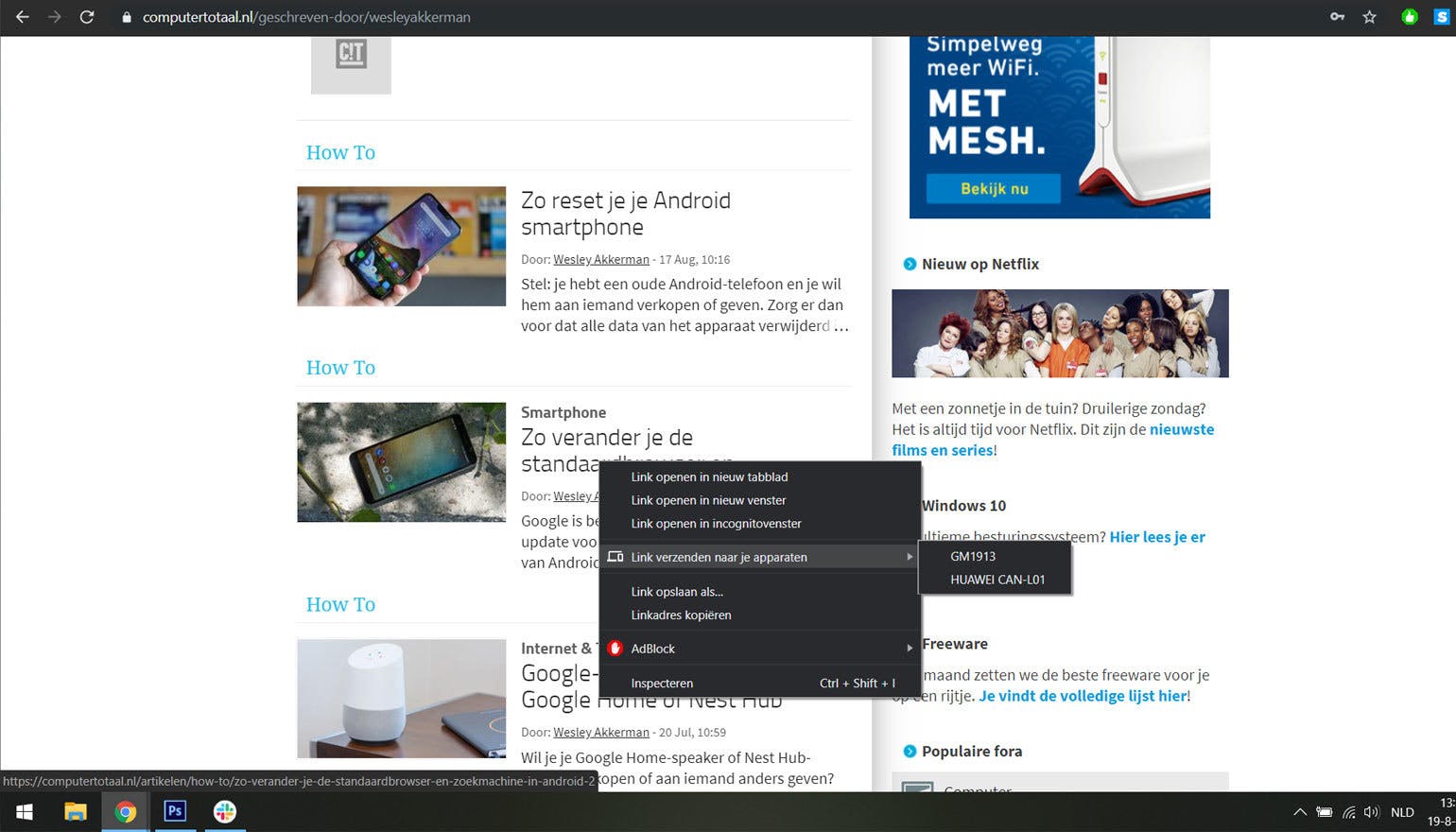The width and height of the screenshot is (1456, 832).
Task: Click the volume speaker tray icon
Action: click(1372, 812)
